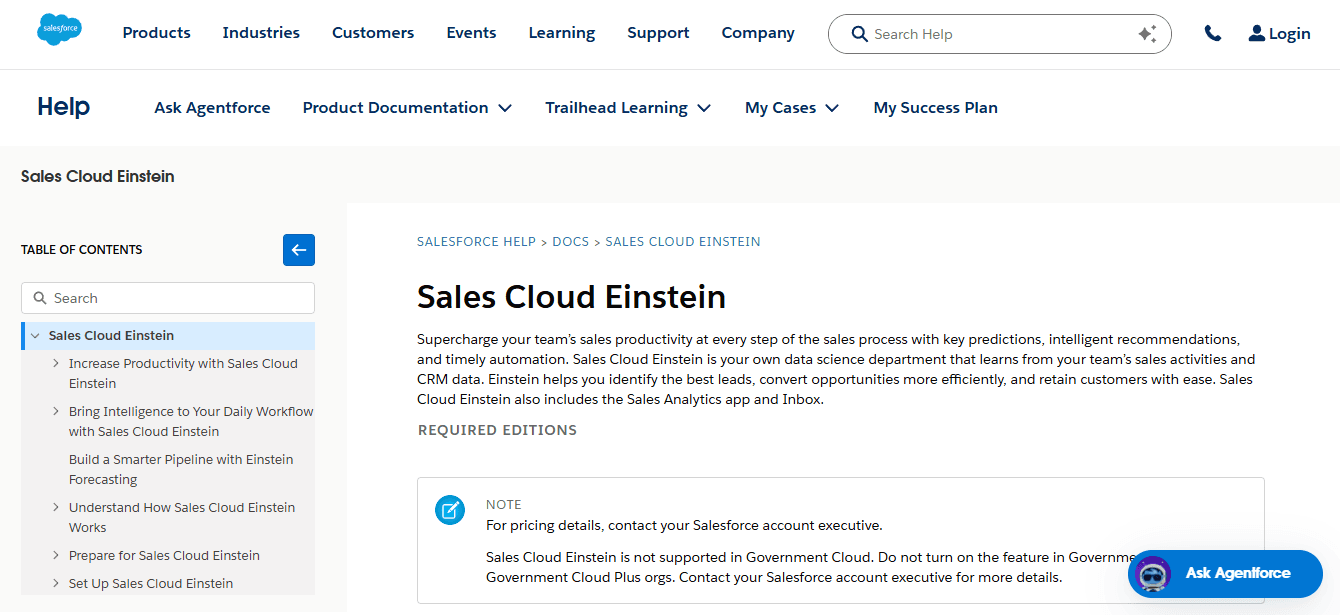
Task: Select Build a Smarter Pipeline with Einstein Forecasting
Action: tap(181, 469)
